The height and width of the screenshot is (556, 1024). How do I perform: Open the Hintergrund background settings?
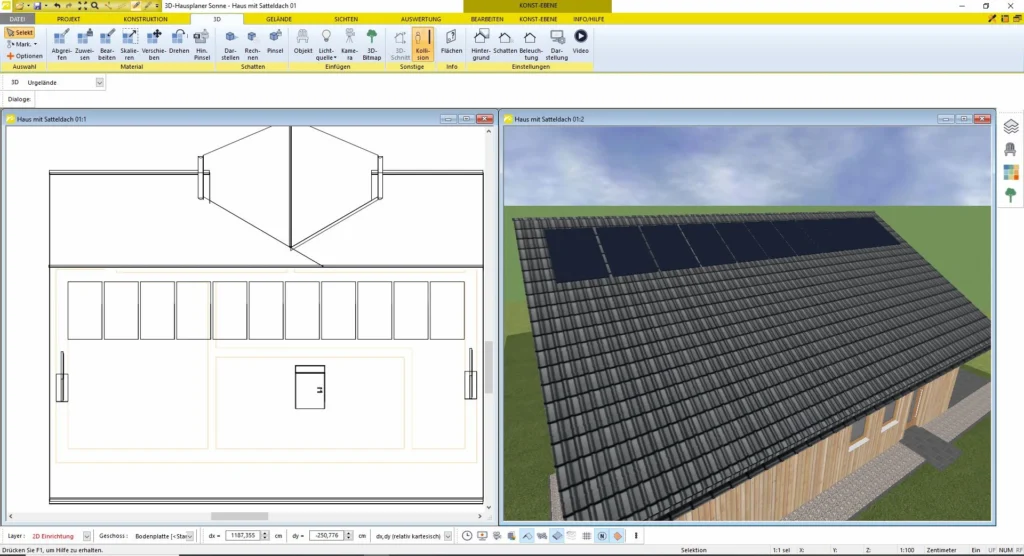coord(480,42)
